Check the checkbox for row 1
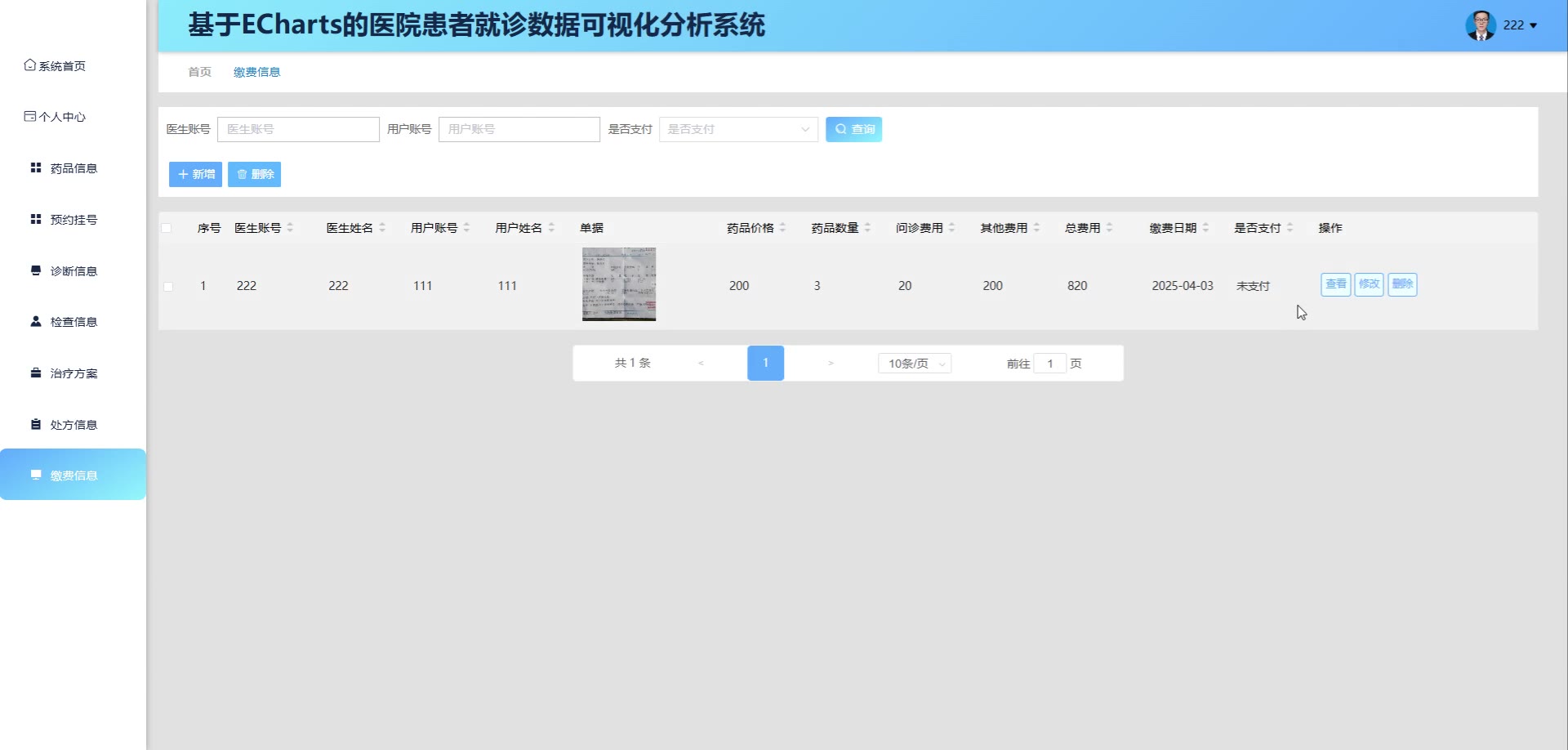1568x750 pixels. (x=168, y=286)
